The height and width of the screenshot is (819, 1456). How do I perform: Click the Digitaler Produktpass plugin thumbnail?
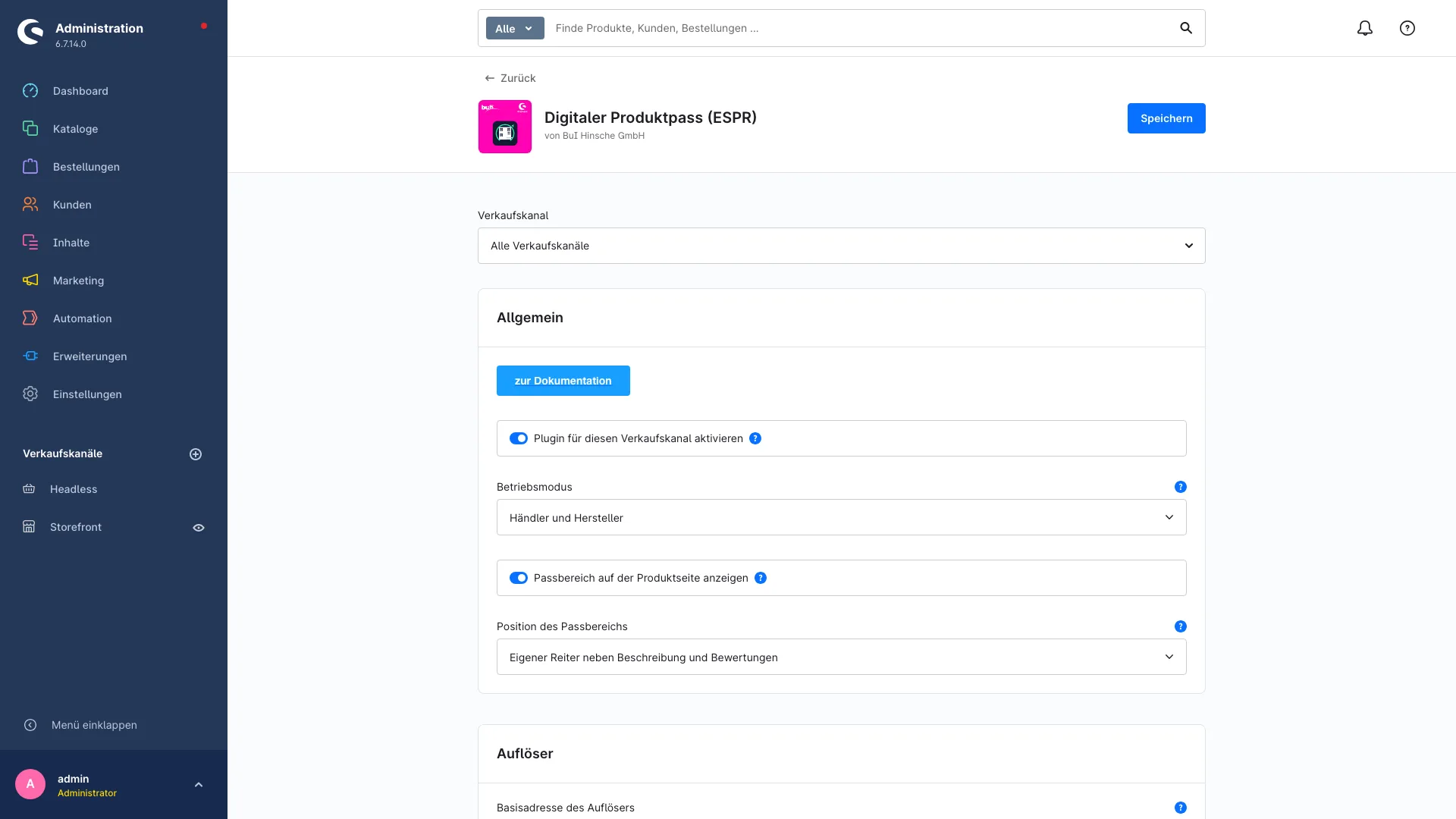click(x=505, y=127)
